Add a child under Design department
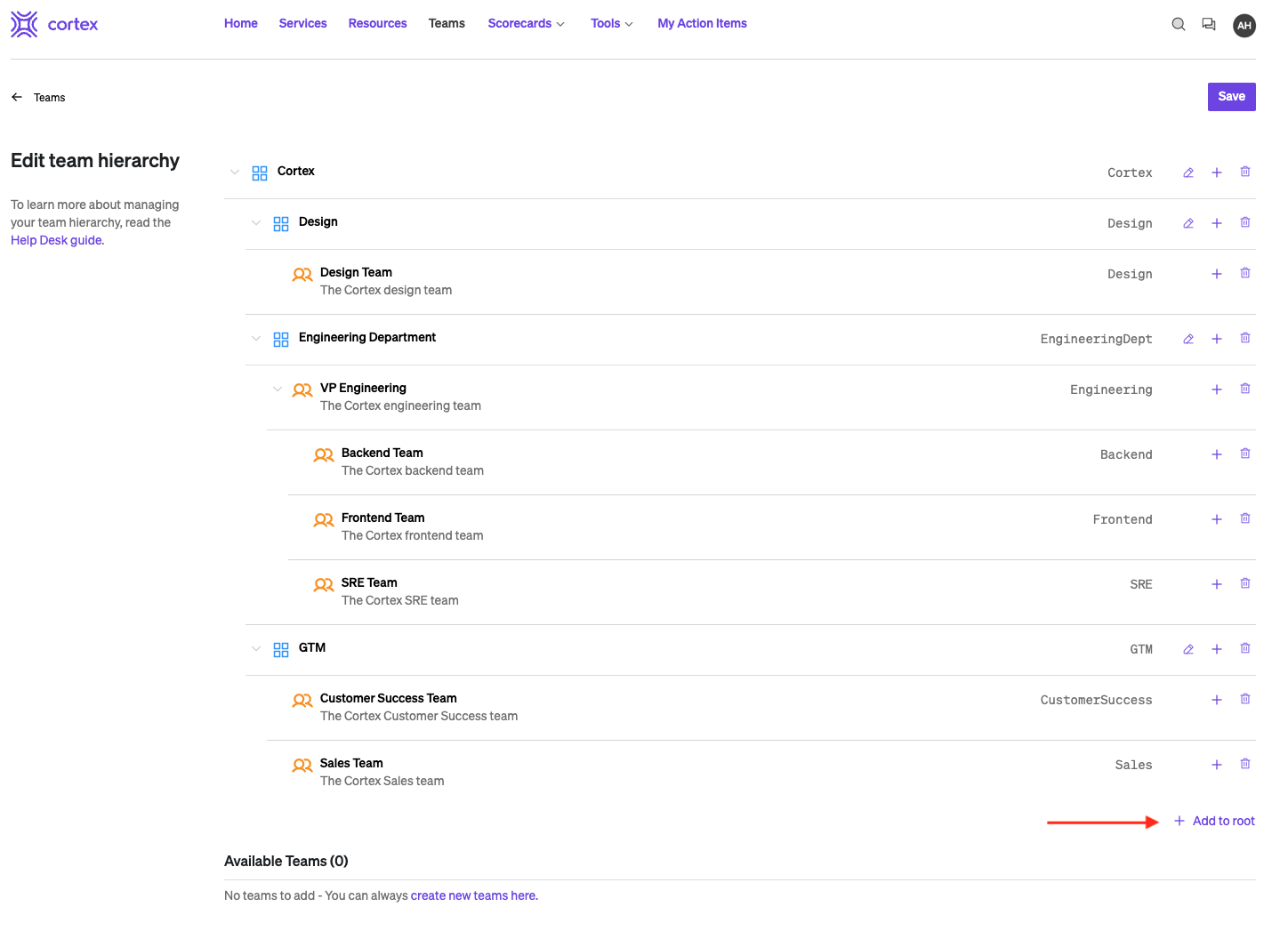Screen dimensions: 1288x931 (x=1217, y=223)
